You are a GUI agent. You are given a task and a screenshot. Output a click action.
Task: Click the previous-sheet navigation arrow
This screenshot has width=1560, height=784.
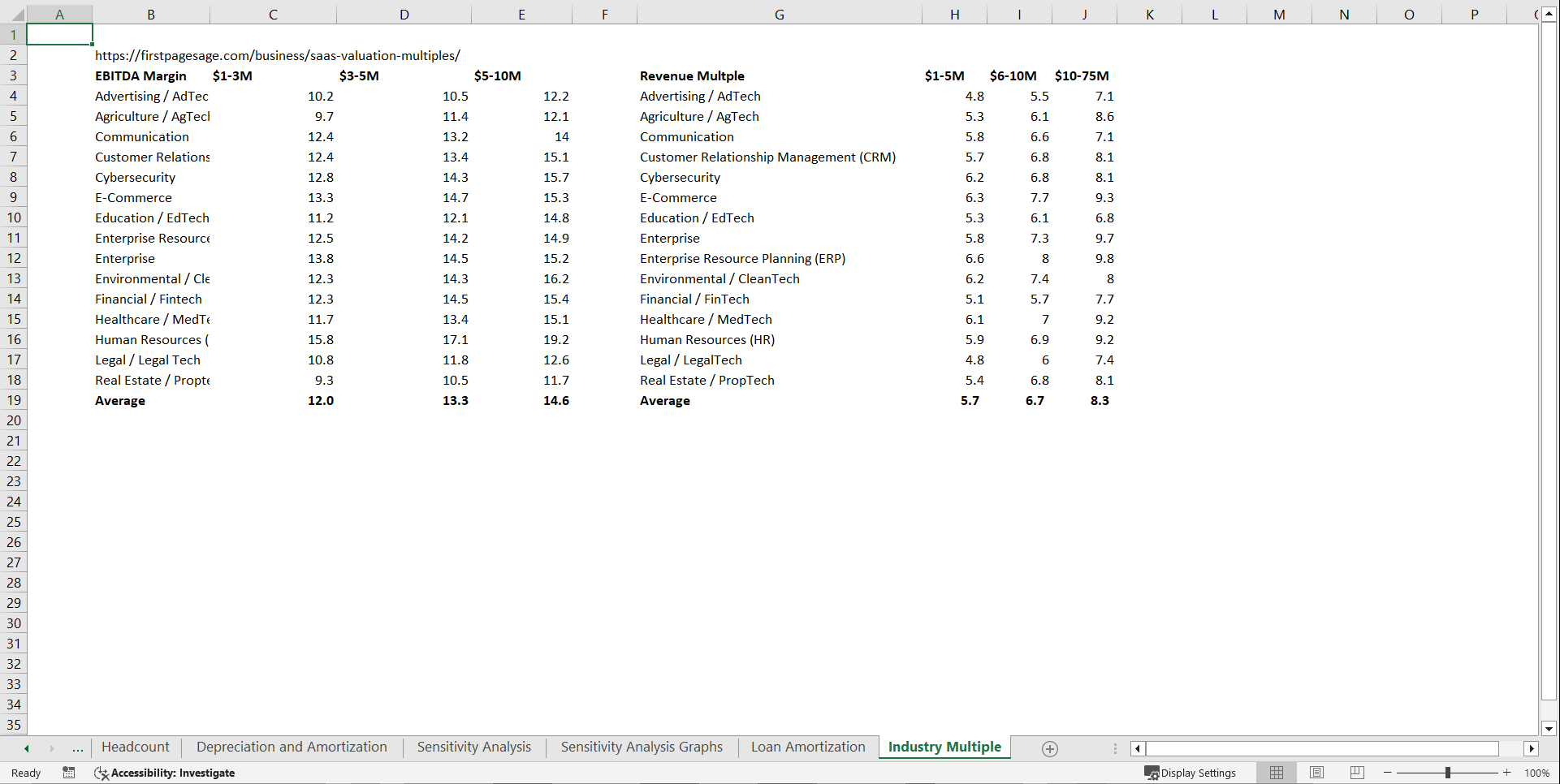click(x=26, y=747)
